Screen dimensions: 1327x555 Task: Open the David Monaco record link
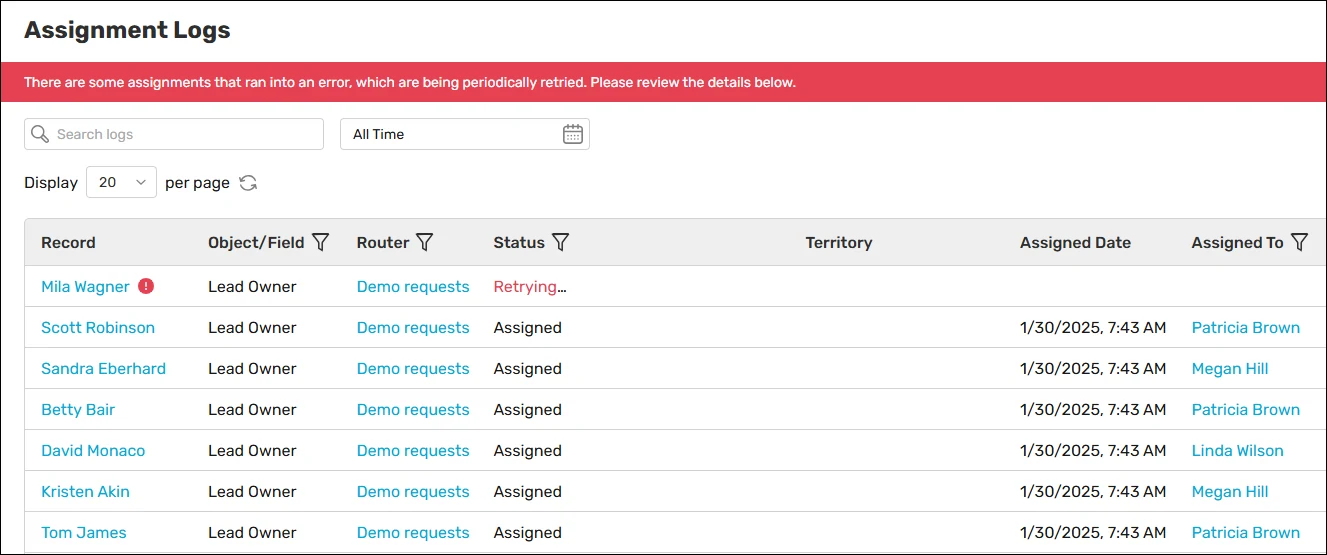tap(93, 451)
